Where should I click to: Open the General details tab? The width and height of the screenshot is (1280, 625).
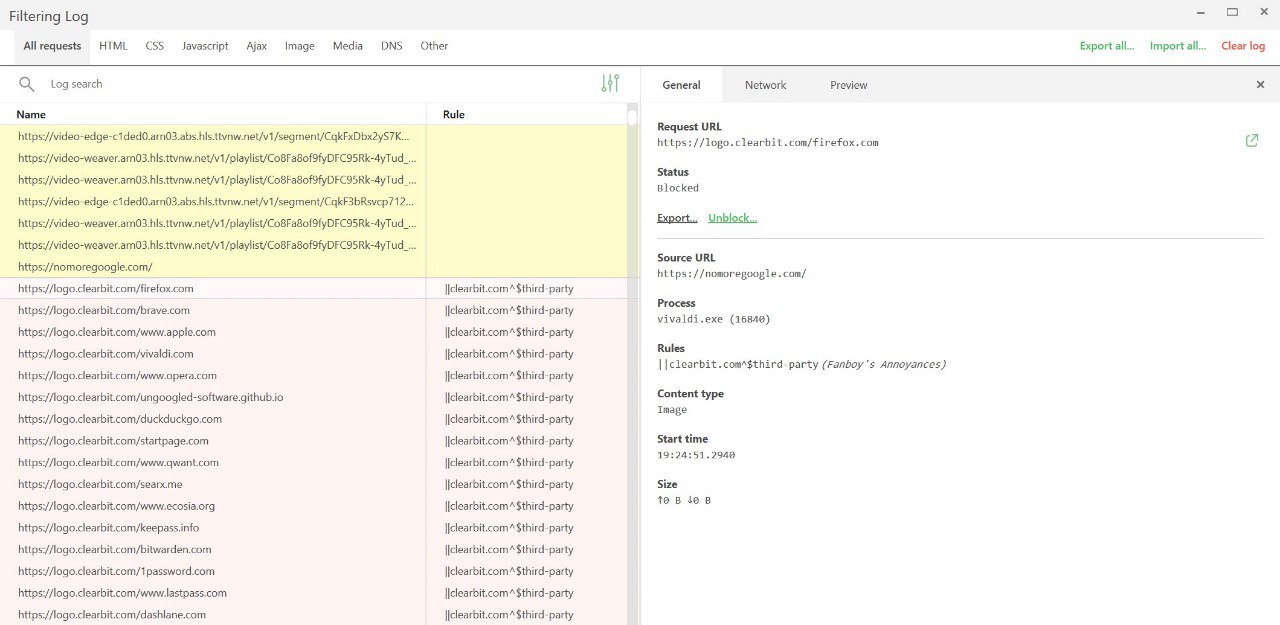pyautogui.click(x=681, y=85)
